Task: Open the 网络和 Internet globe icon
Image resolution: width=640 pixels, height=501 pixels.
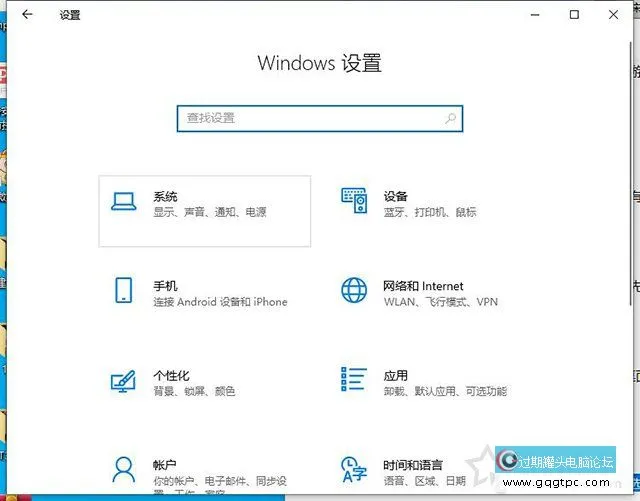Action: click(354, 290)
